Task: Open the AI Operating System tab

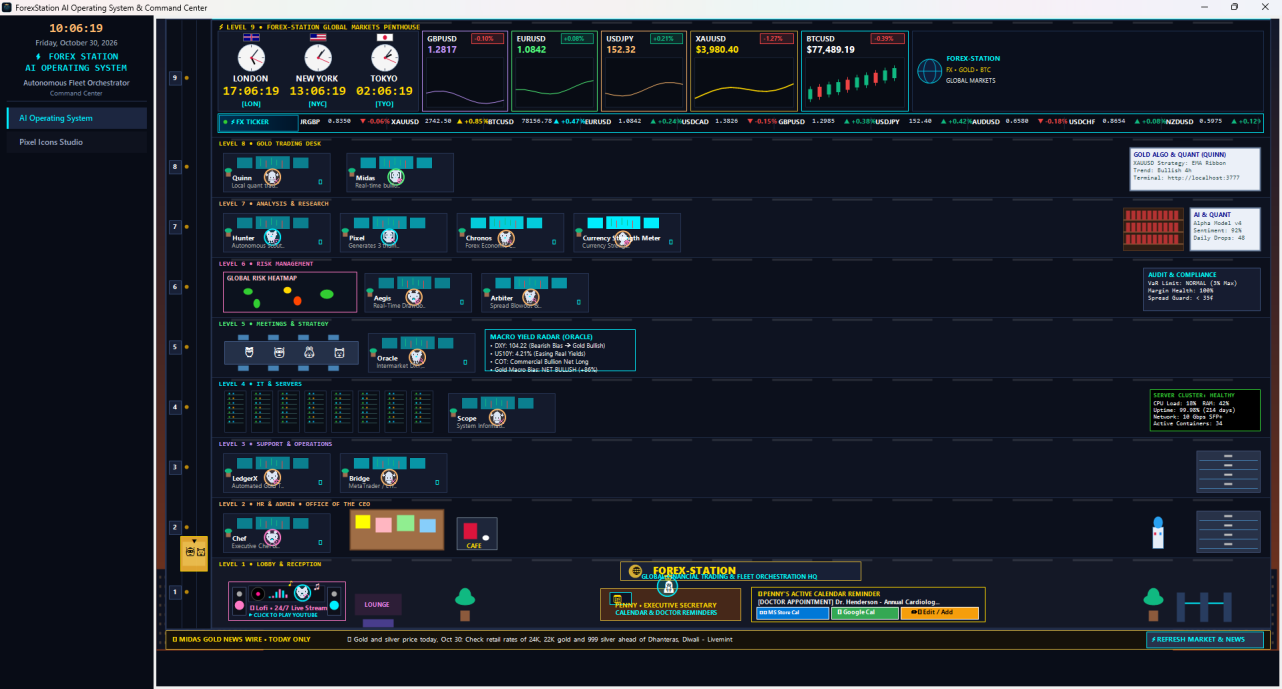Action: [x=77, y=118]
